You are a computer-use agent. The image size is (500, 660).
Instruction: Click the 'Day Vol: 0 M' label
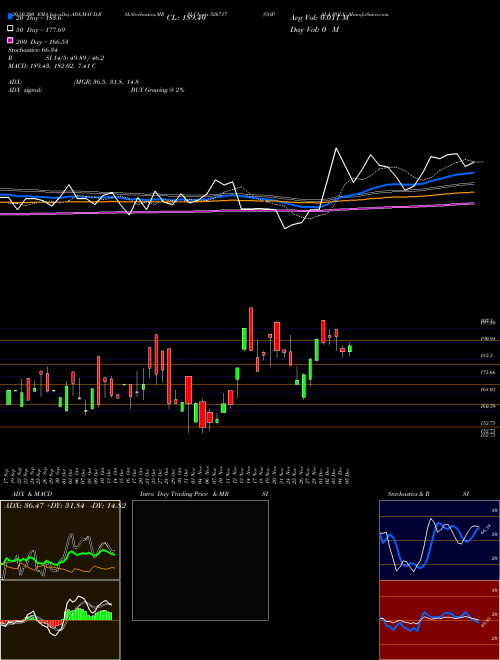tap(314, 30)
